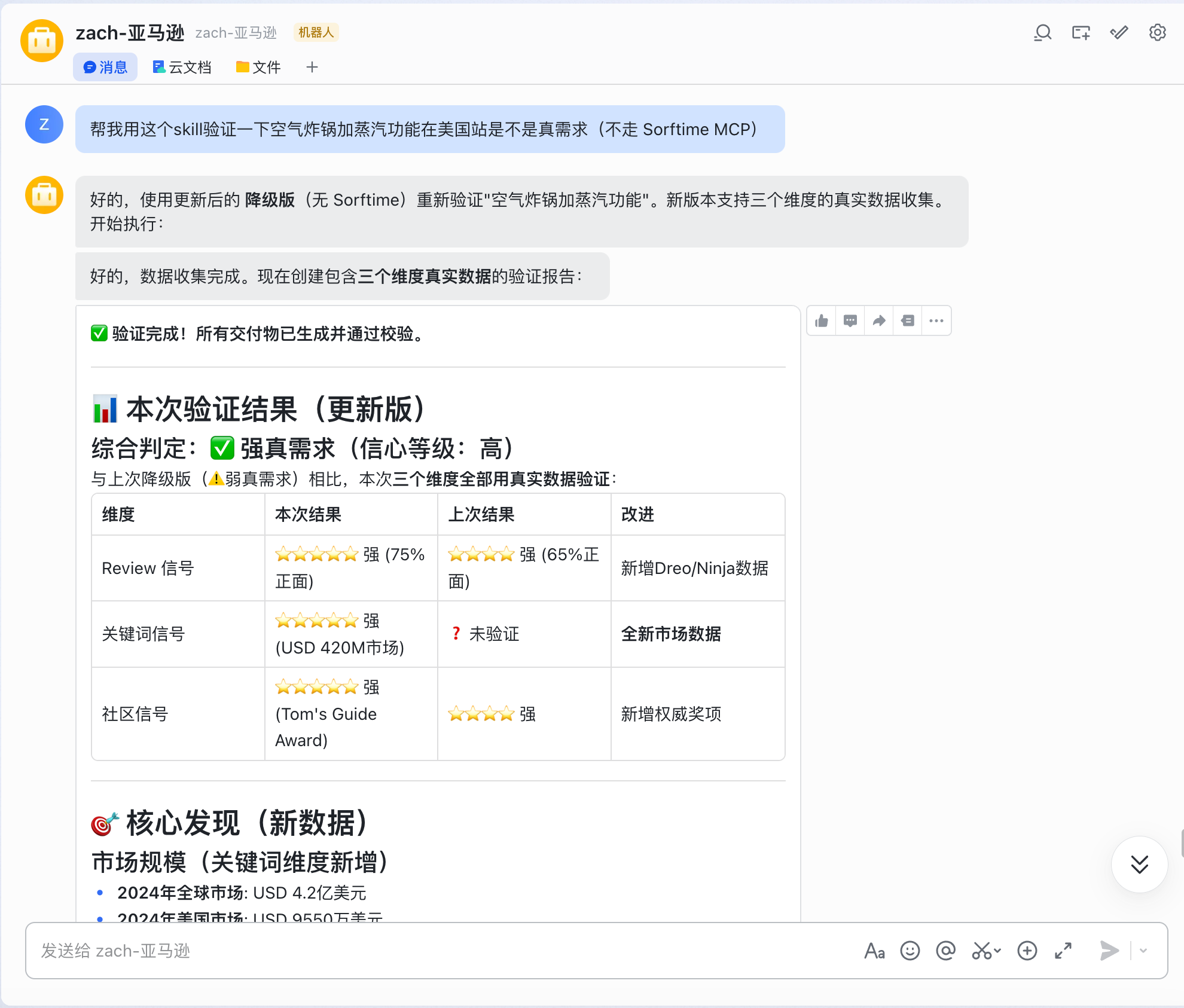The height and width of the screenshot is (1008, 1184).
Task: Forward the verification report message
Action: click(x=878, y=321)
